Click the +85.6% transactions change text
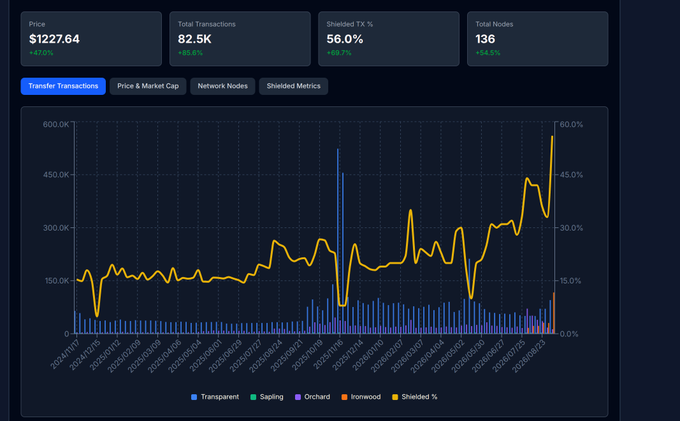 click(190, 53)
